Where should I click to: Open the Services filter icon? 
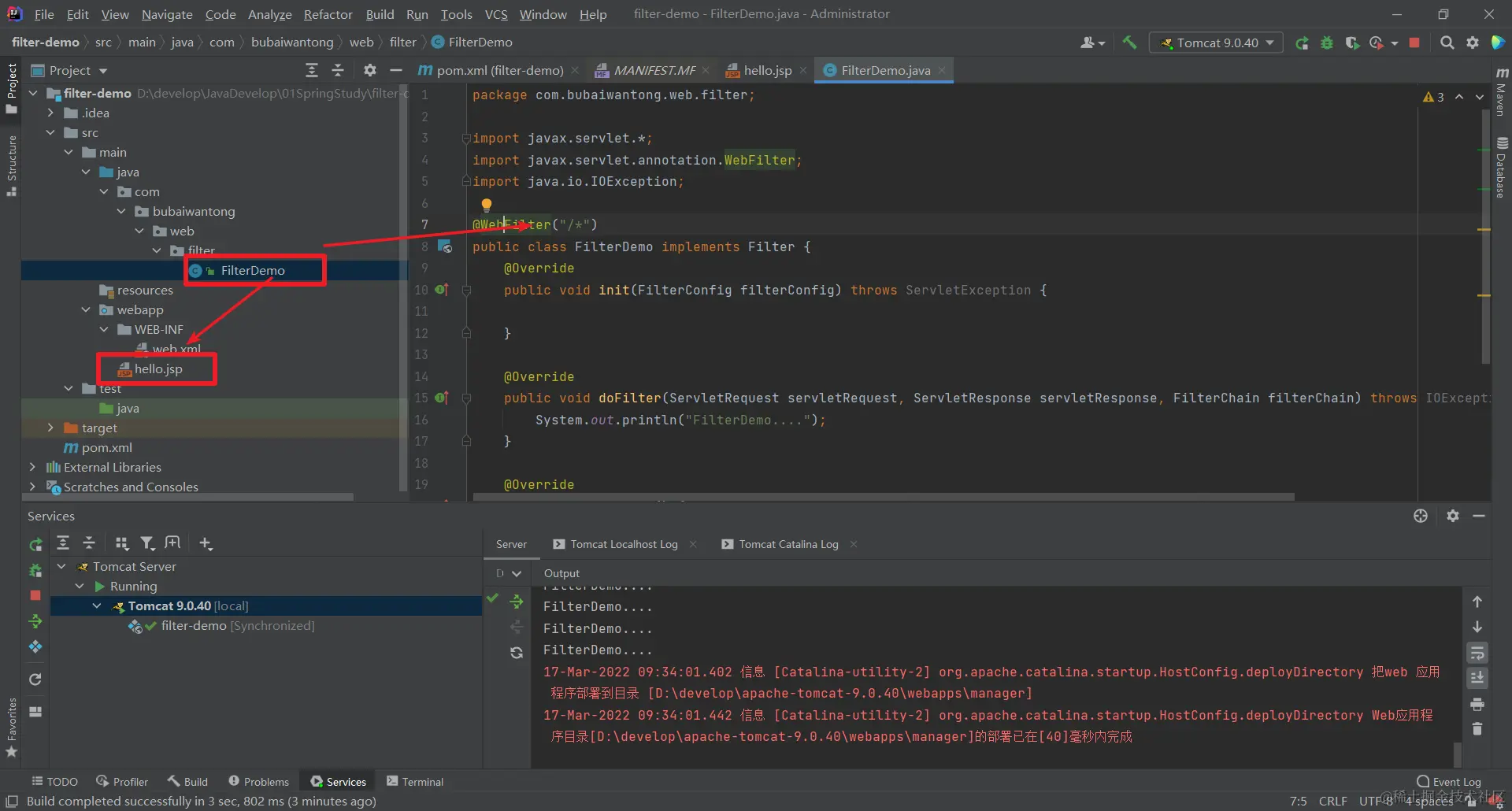[147, 543]
